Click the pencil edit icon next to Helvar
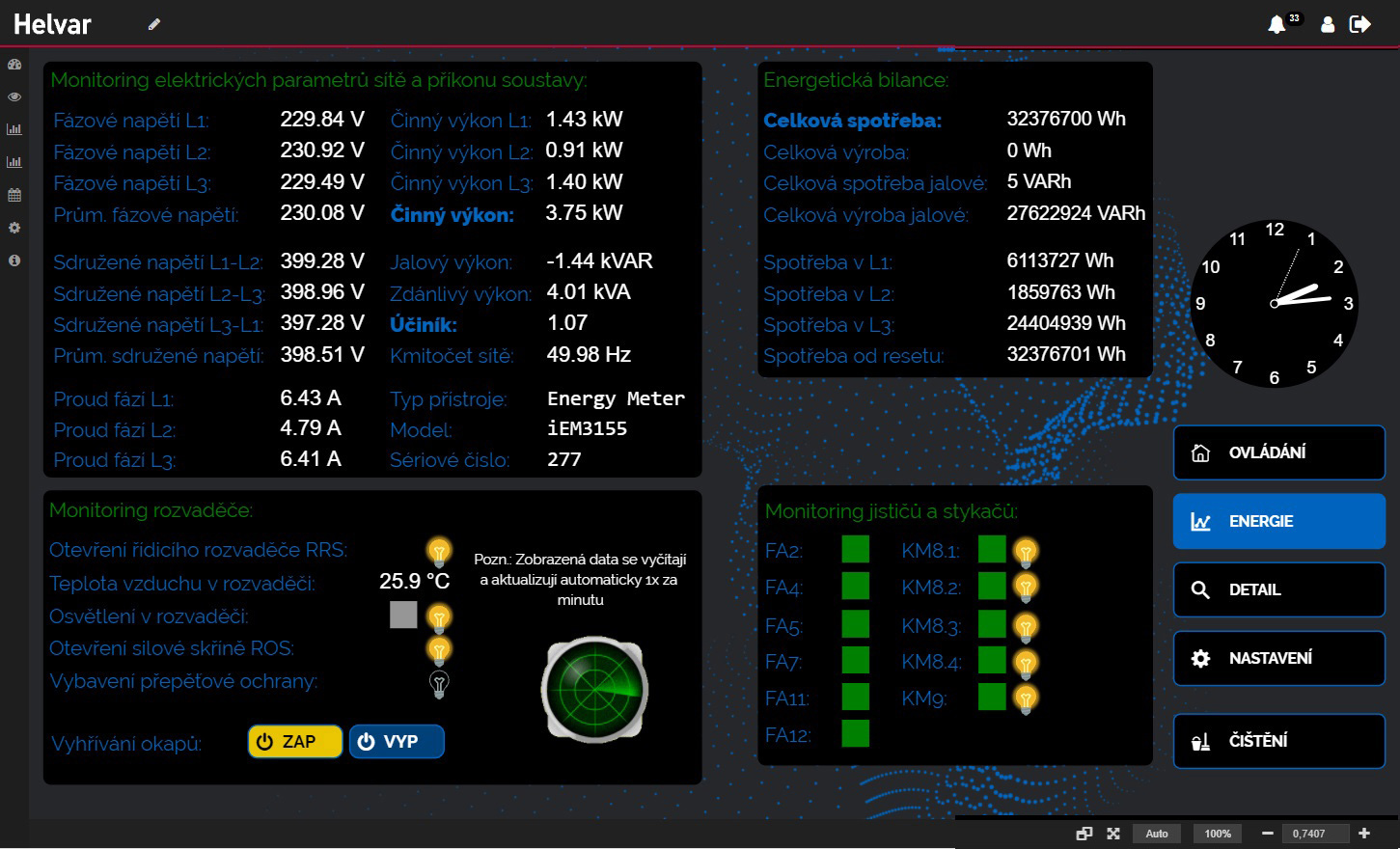The width and height of the screenshot is (1400, 849). pyautogui.click(x=154, y=24)
